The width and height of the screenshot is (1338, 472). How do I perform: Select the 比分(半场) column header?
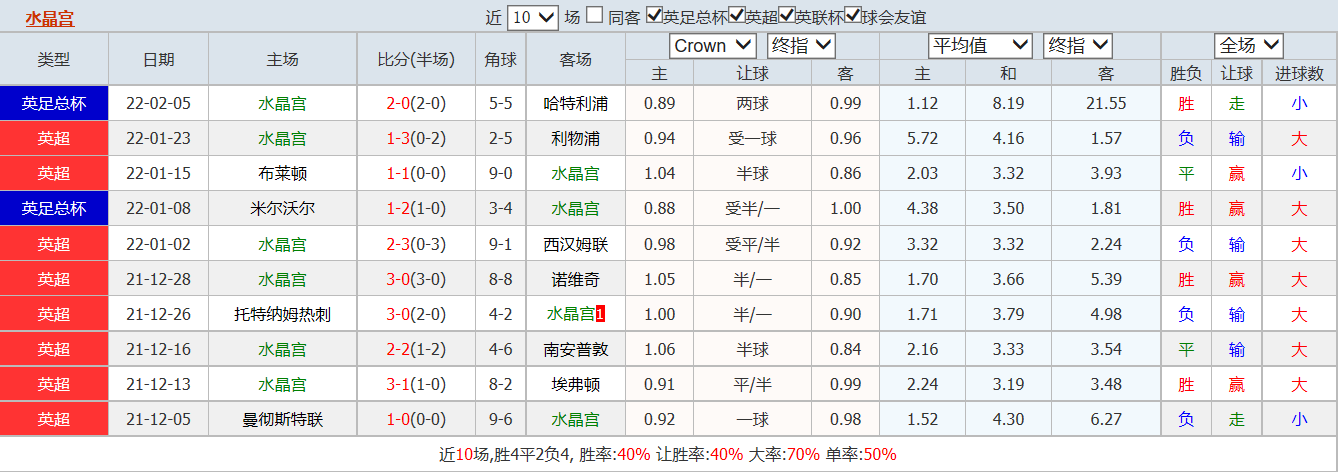tap(416, 59)
